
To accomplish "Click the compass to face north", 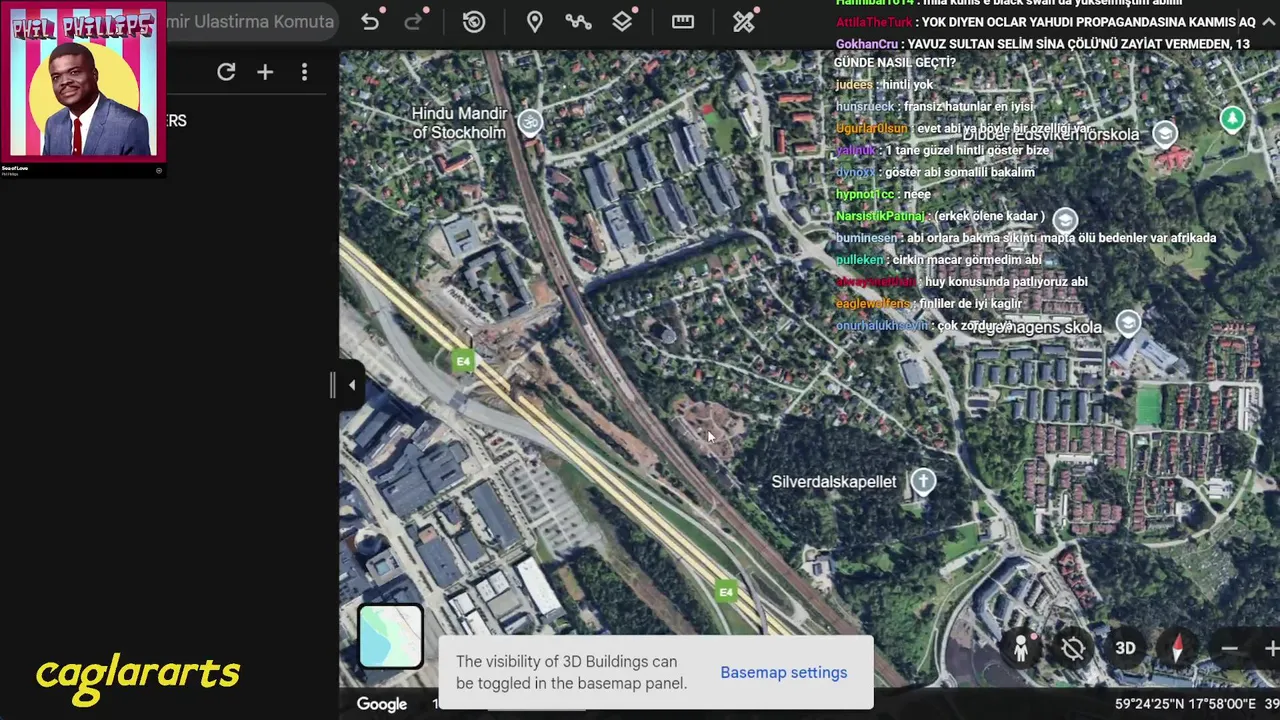I will point(1177,648).
